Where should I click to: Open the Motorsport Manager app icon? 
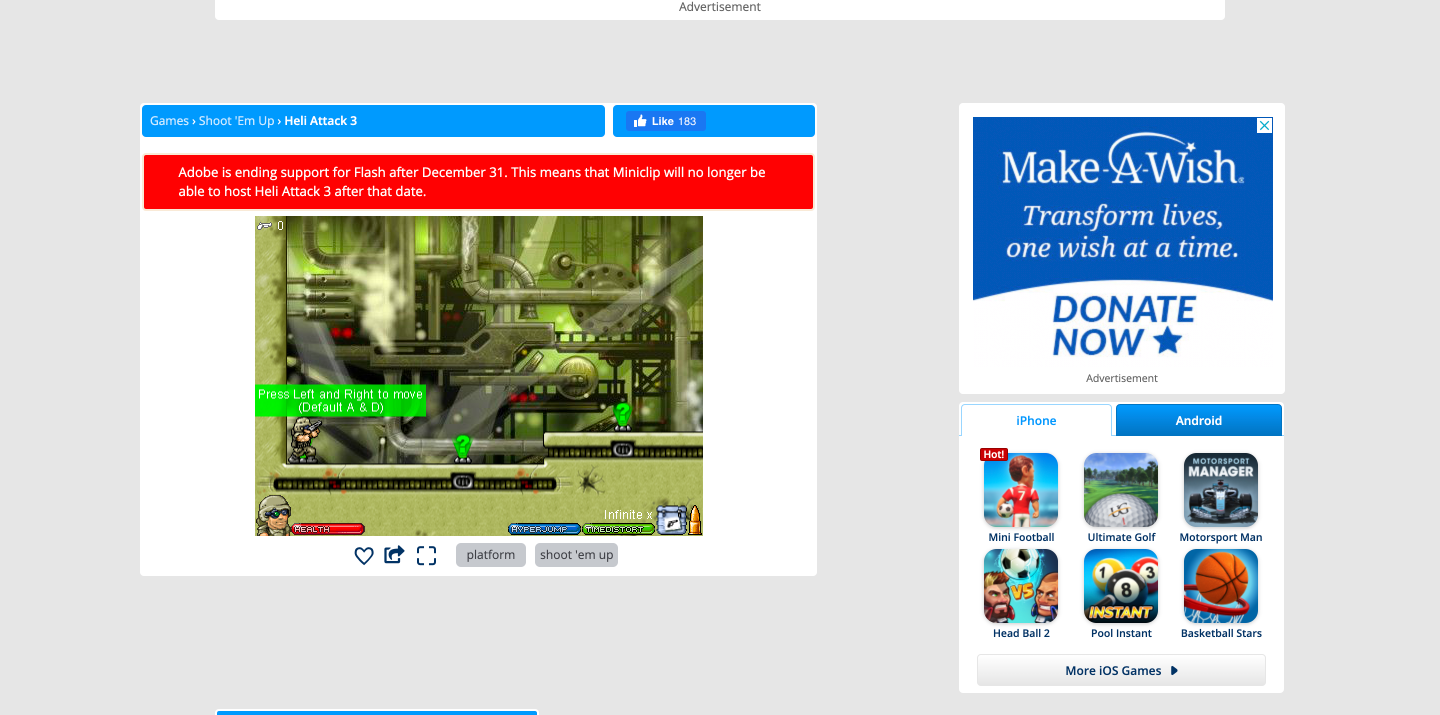coord(1221,490)
